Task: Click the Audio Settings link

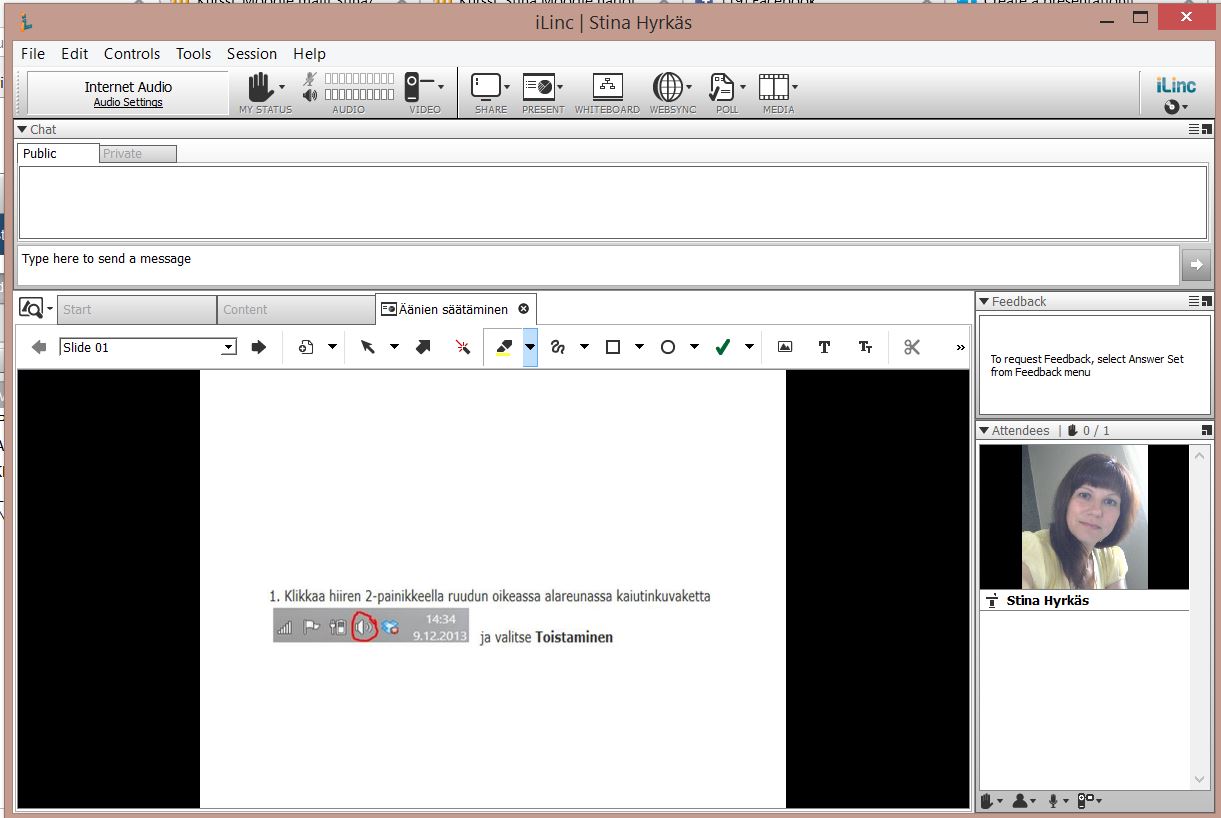Action: coord(128,102)
